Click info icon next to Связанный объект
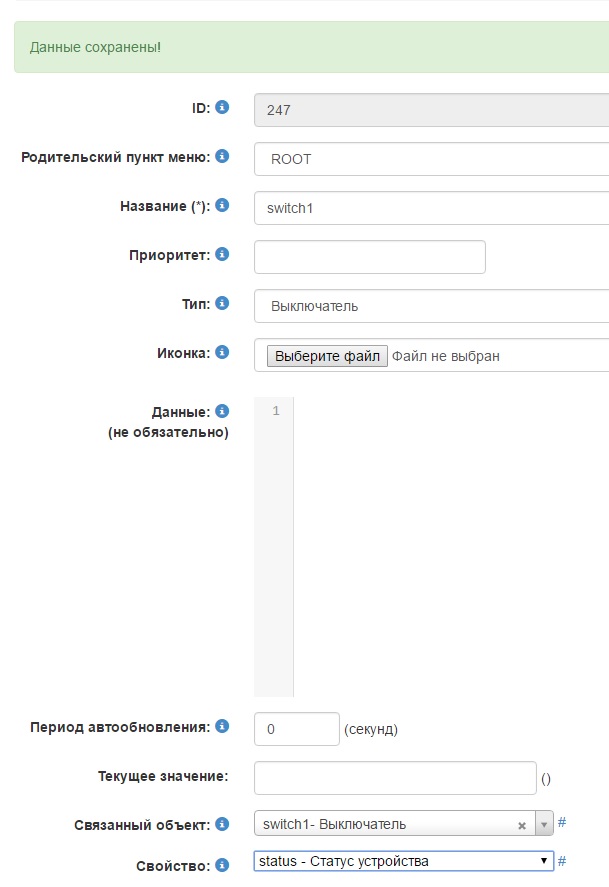Image resolution: width=609 pixels, height=887 pixels. click(x=222, y=825)
